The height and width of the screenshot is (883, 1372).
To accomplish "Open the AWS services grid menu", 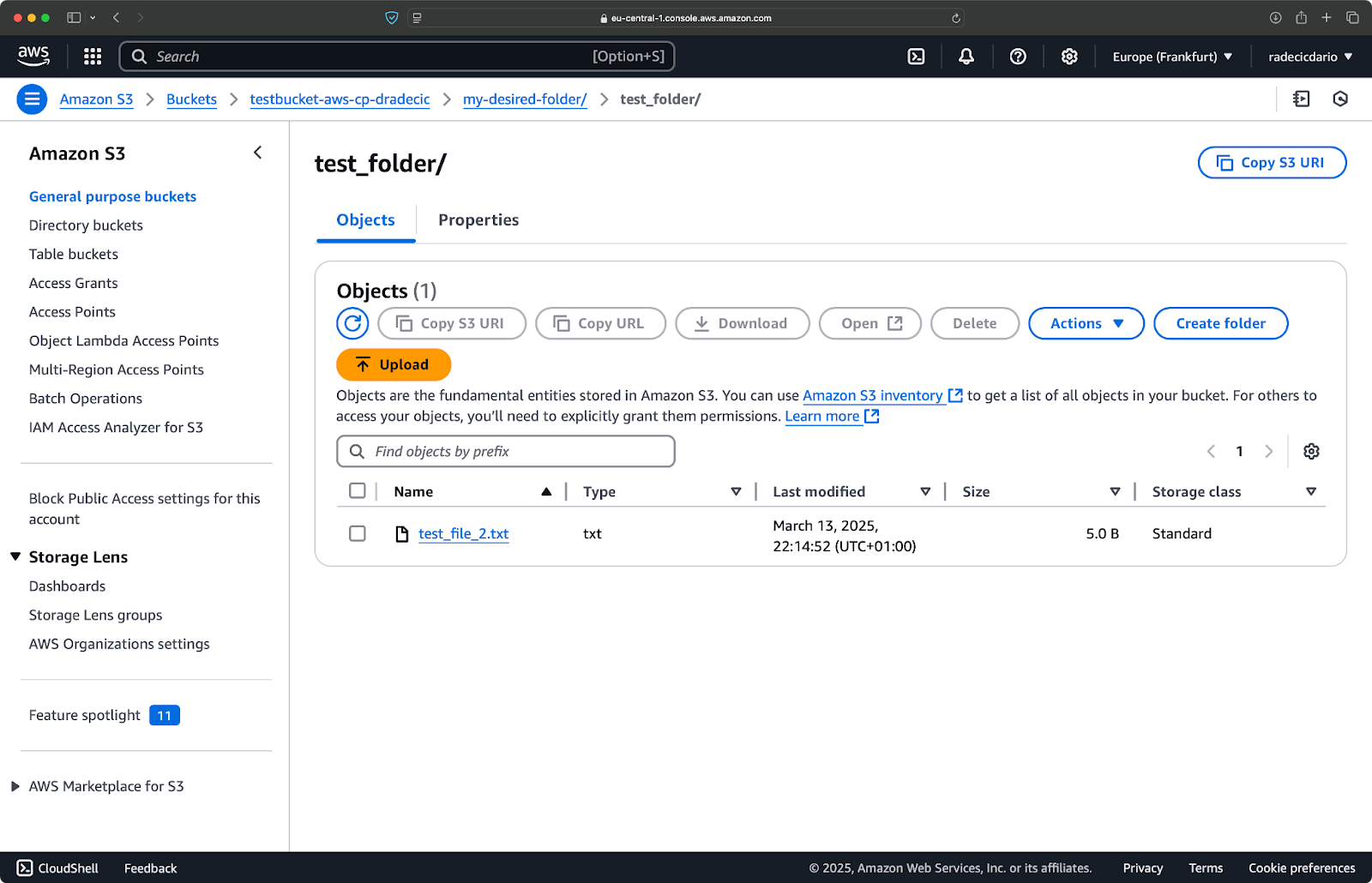I will coord(93,57).
